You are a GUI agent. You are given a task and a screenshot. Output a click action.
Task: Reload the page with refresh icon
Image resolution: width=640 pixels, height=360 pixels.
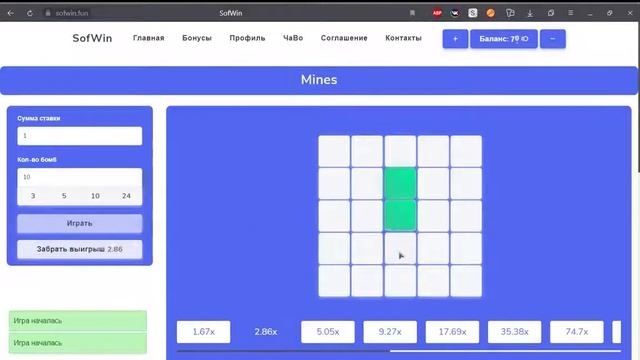pos(30,13)
